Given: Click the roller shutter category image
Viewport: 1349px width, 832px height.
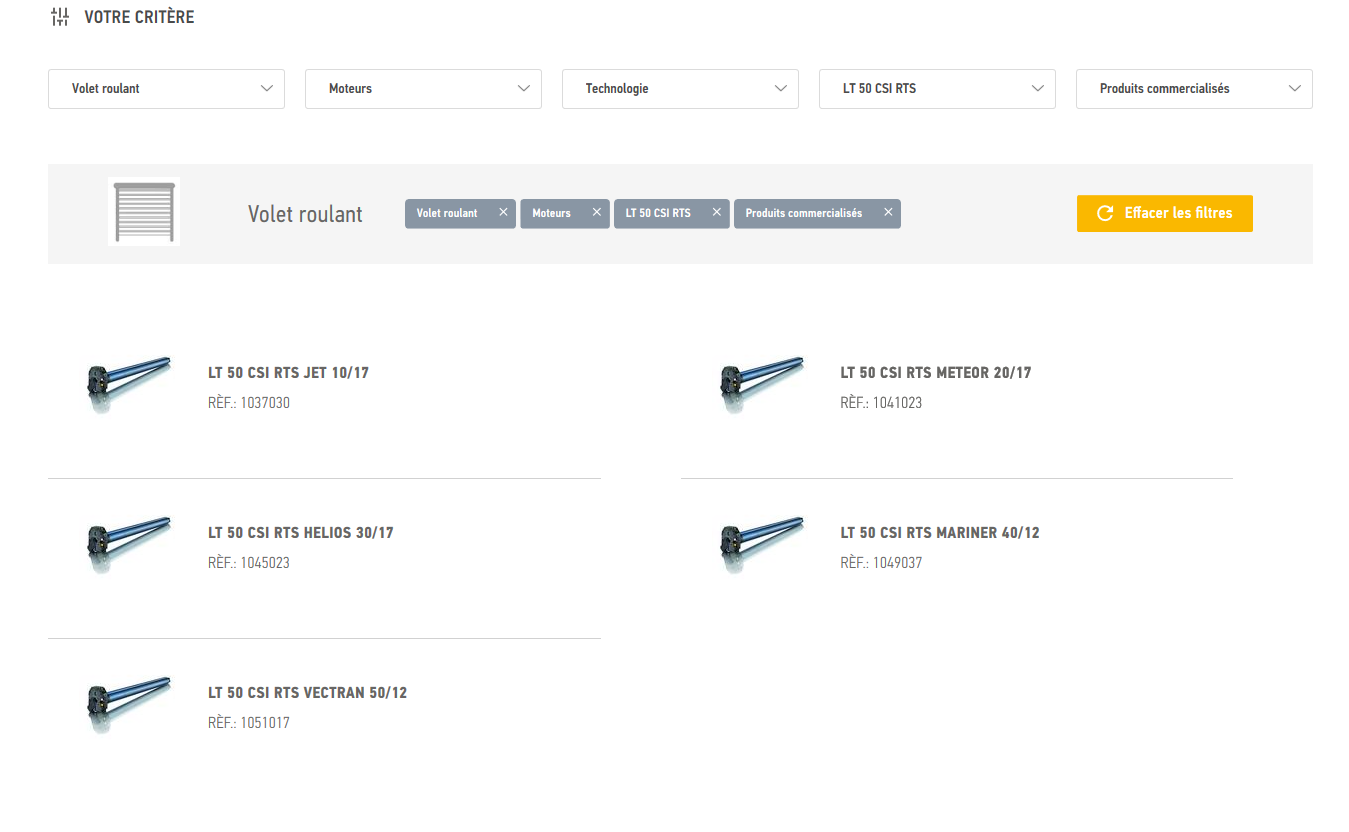Looking at the screenshot, I should coord(144,212).
